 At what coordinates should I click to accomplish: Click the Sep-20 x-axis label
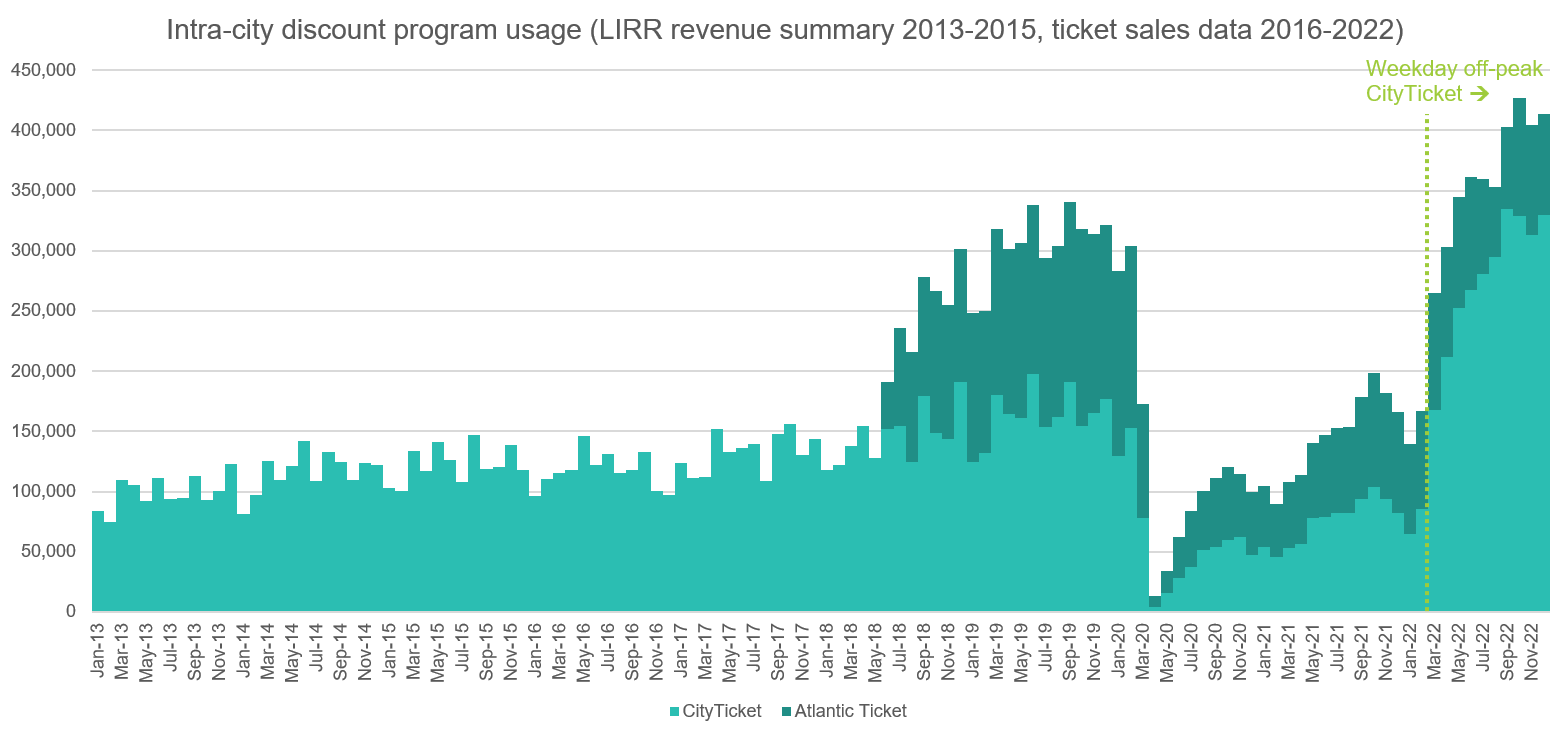coord(1216,651)
